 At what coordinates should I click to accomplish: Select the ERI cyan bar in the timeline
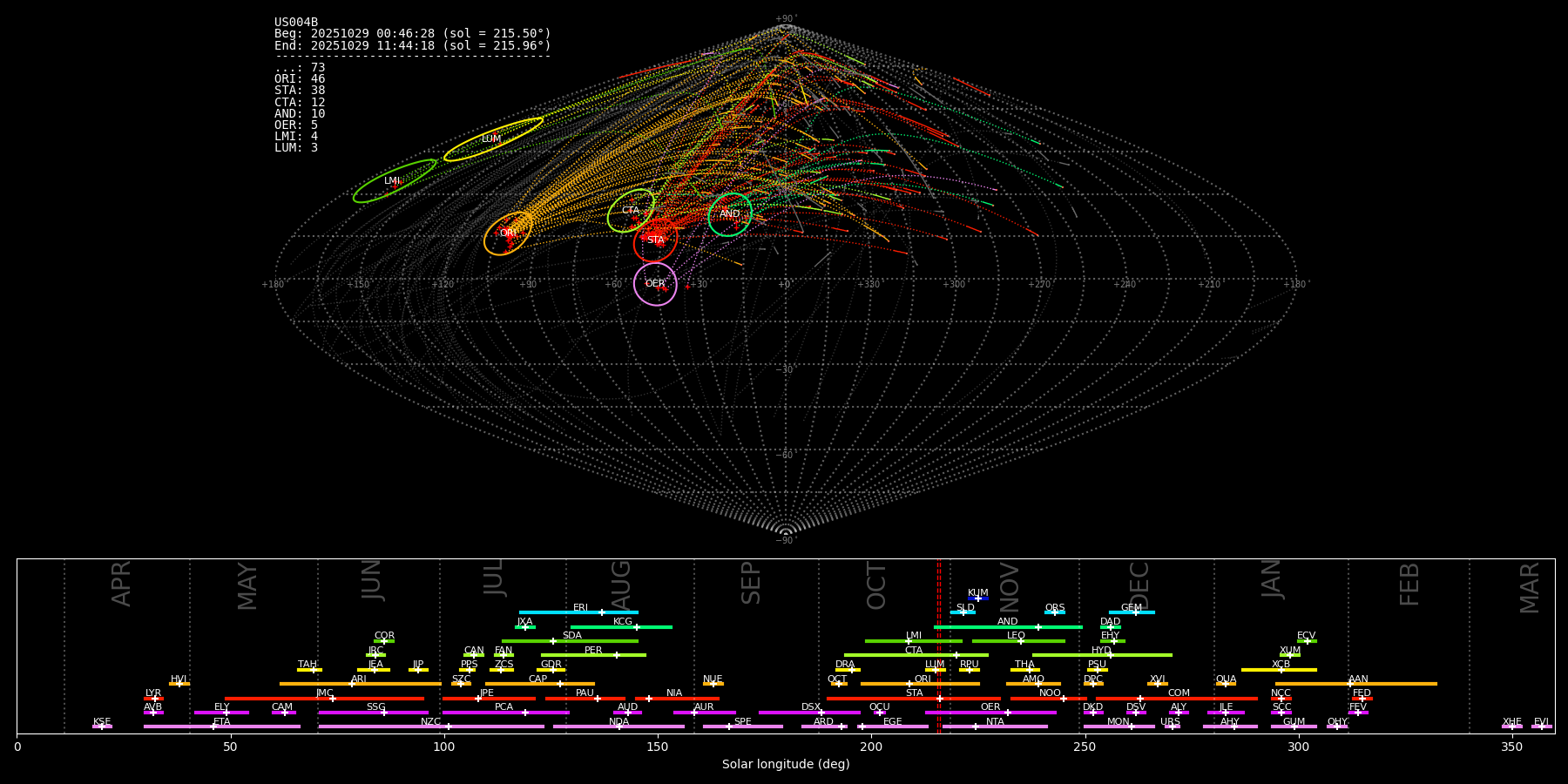pos(578,612)
